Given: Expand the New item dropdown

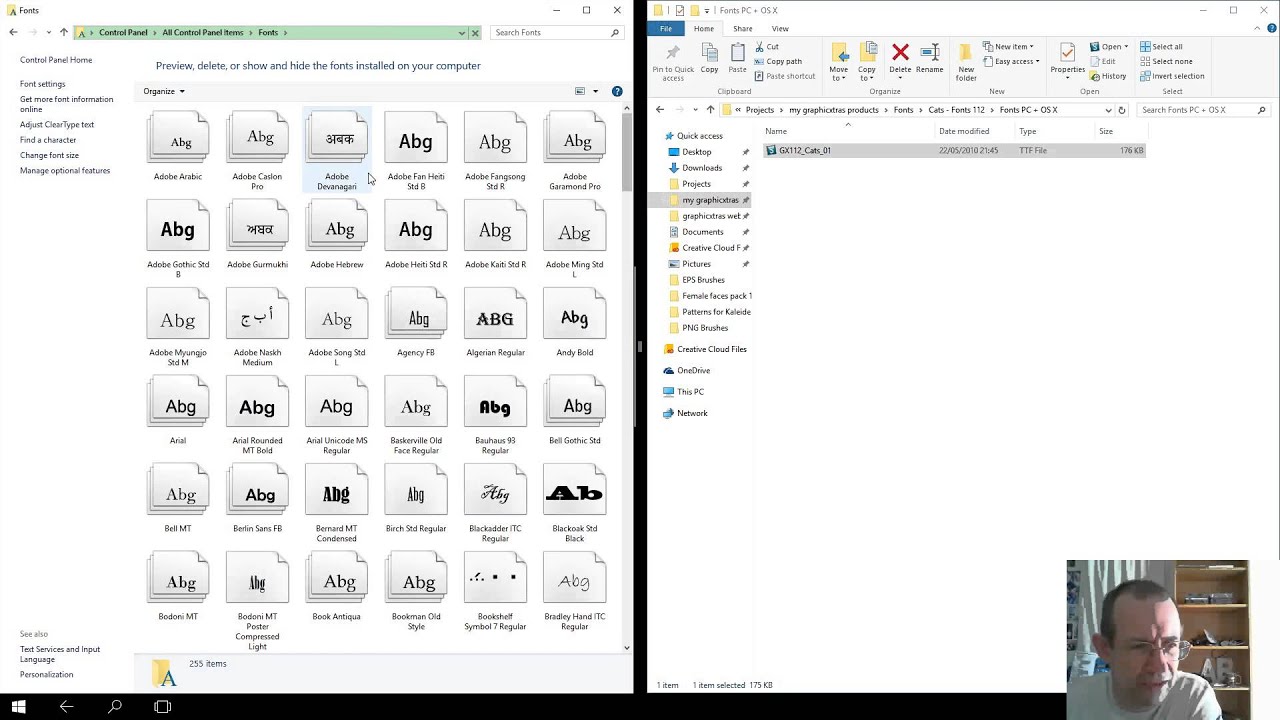Looking at the screenshot, I should [x=1008, y=47].
